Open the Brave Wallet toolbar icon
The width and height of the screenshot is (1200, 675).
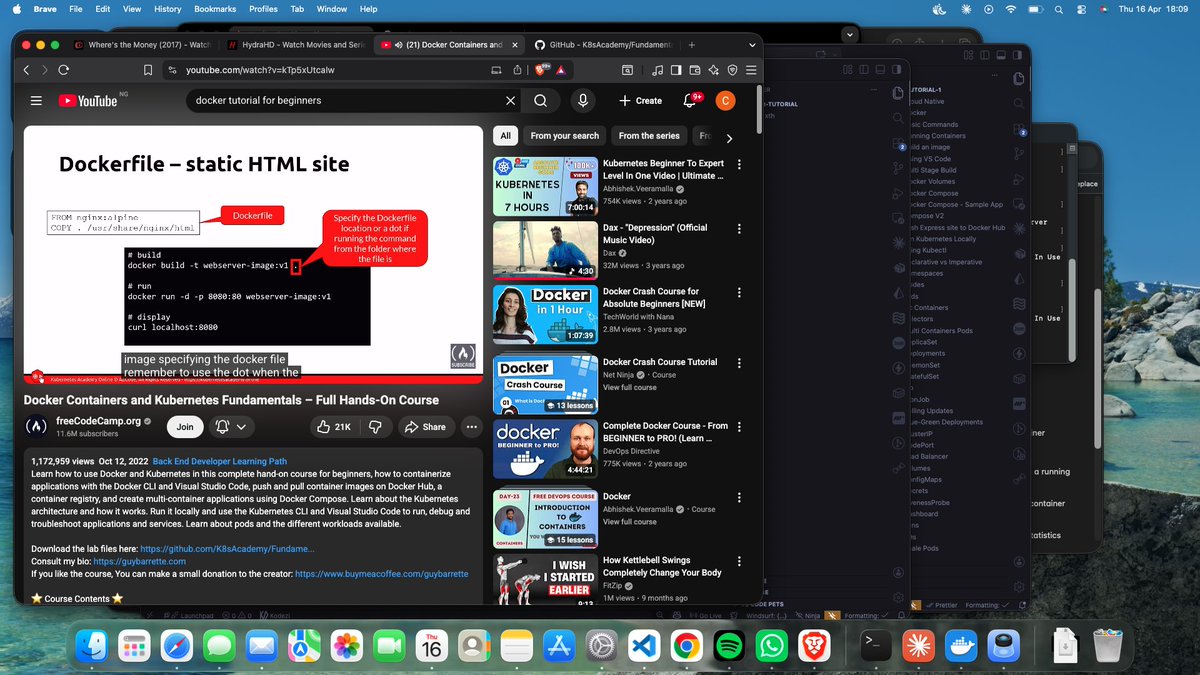694,70
